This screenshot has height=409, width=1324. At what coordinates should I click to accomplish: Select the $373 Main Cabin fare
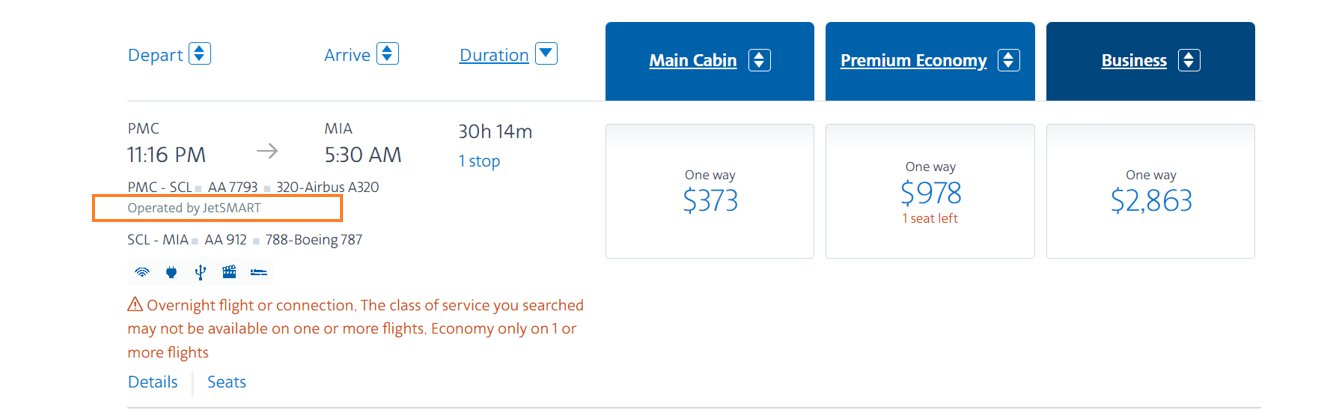point(710,191)
